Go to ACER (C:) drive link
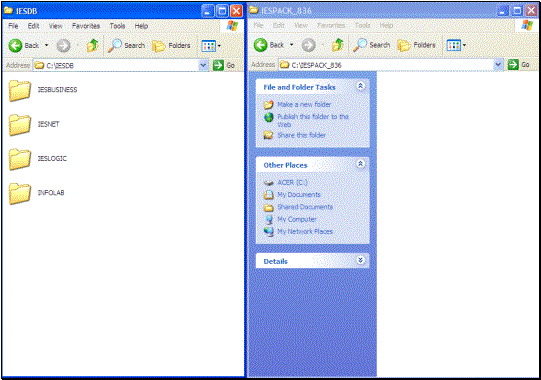Screen dimensions: 541x380 pyautogui.click(x=292, y=183)
